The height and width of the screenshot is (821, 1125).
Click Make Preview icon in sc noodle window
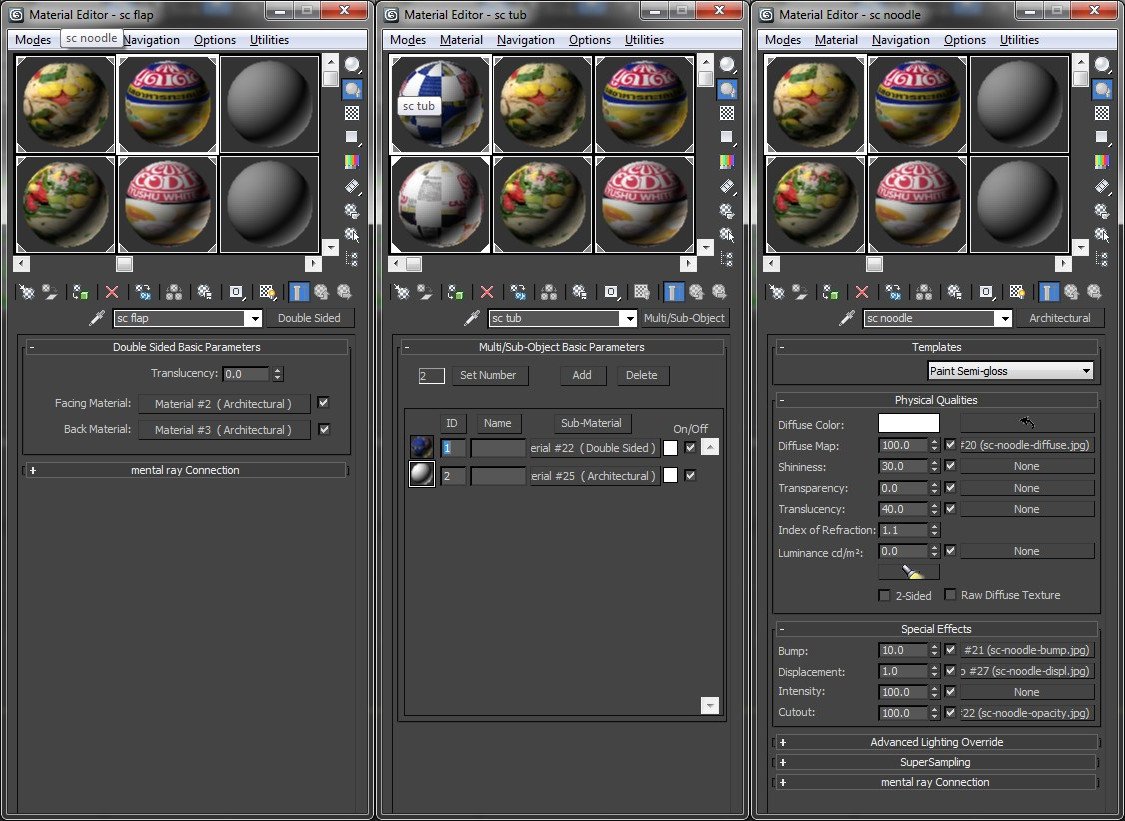pyautogui.click(x=1102, y=187)
